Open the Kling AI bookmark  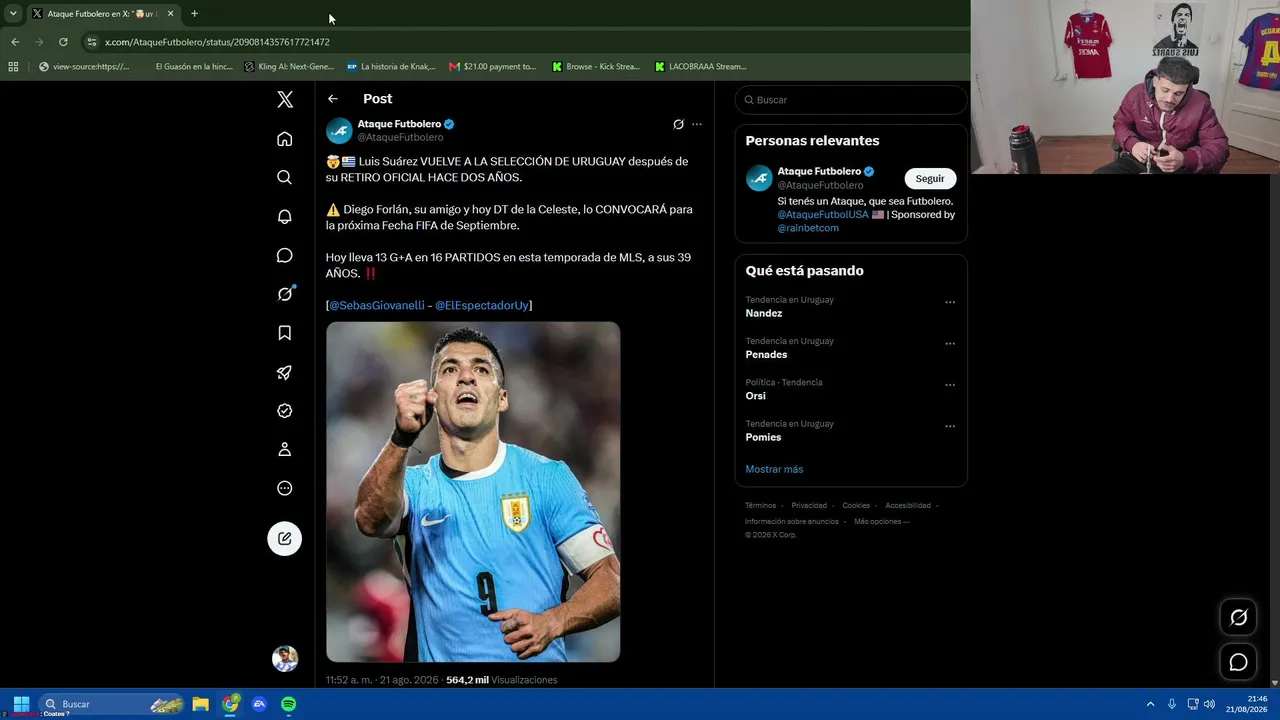point(290,67)
